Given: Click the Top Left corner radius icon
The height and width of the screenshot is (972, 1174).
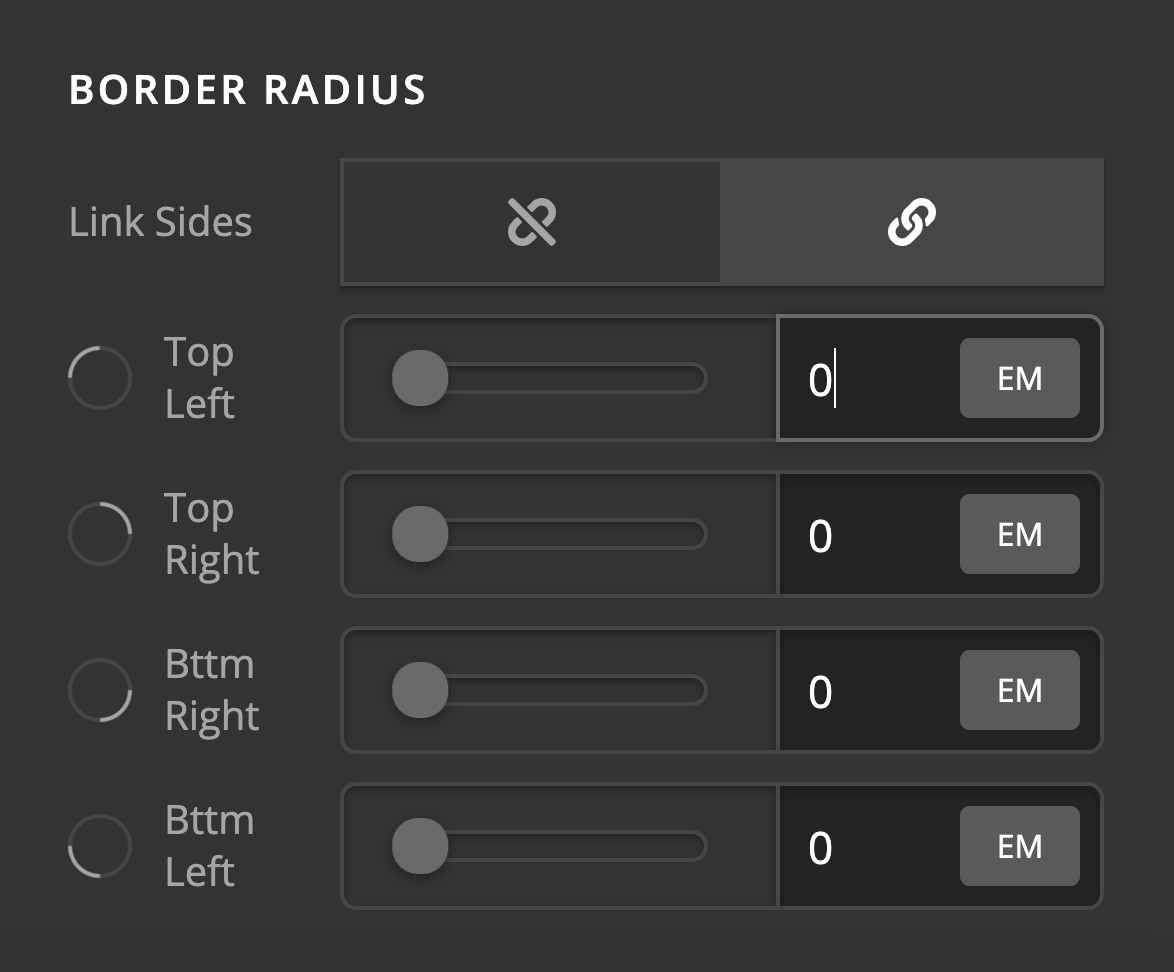Looking at the screenshot, I should click(100, 378).
